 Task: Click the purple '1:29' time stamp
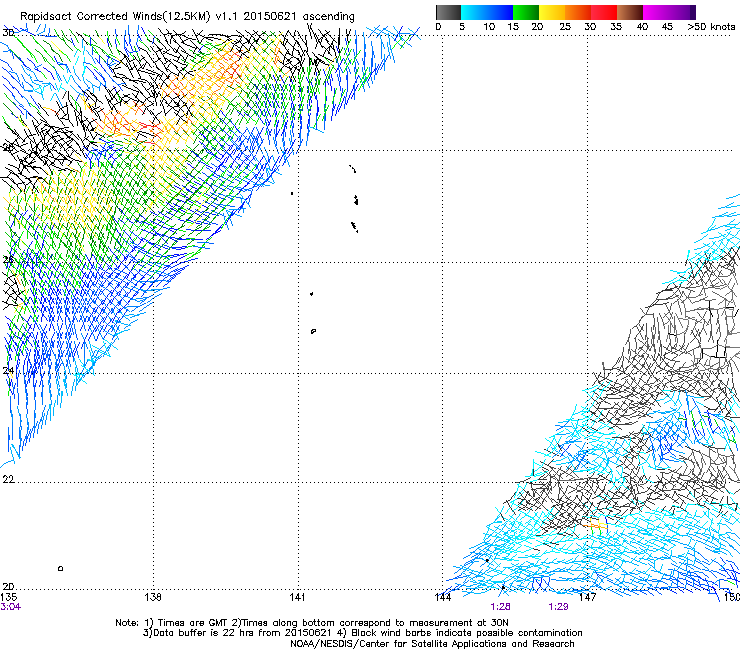[558, 607]
